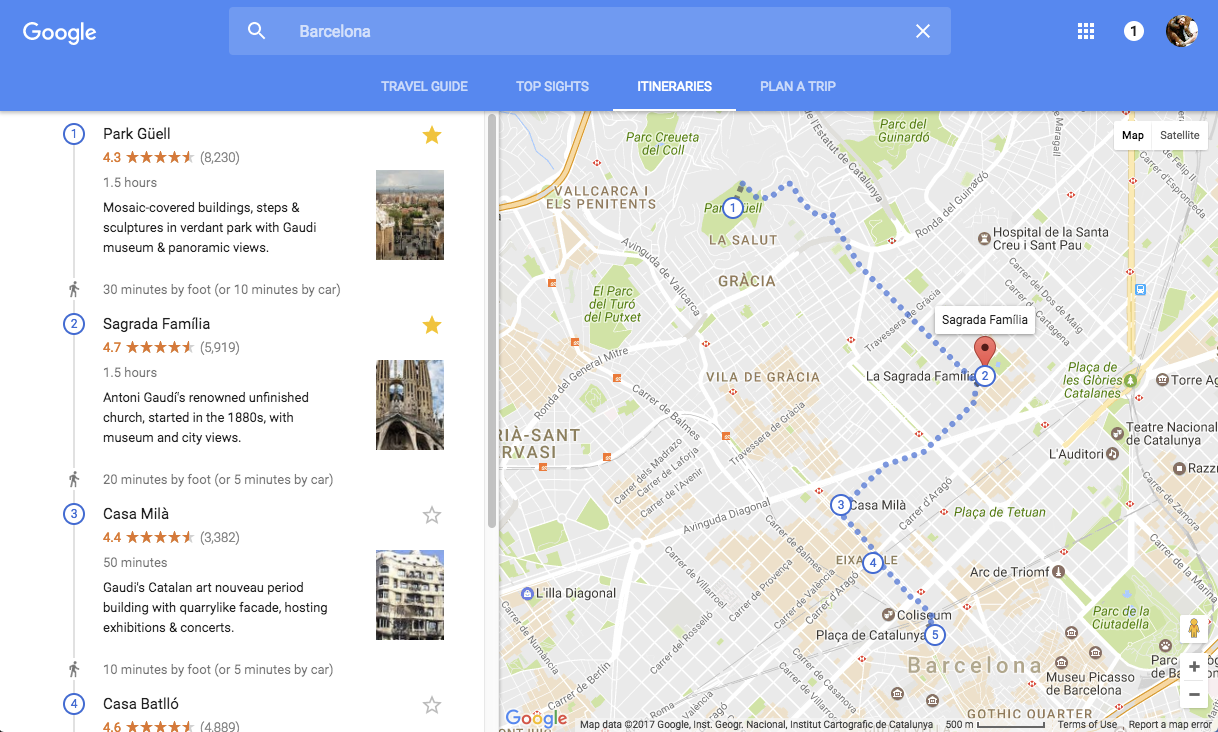Switch the map to Satellite view

[x=1180, y=135]
